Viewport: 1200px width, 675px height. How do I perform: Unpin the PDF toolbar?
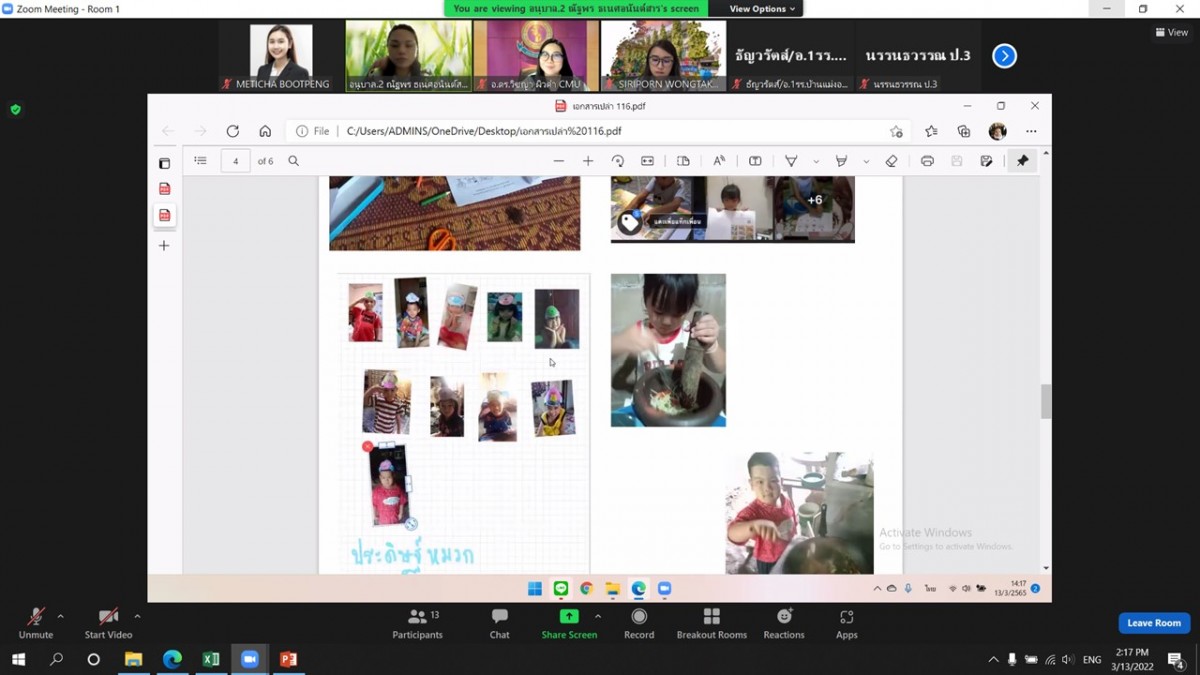(1022, 161)
